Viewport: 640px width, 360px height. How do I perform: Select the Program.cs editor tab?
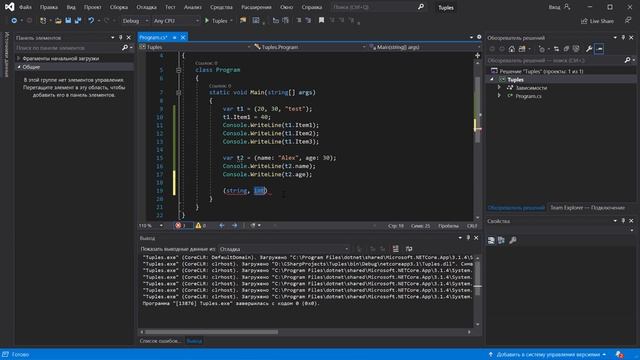153,37
